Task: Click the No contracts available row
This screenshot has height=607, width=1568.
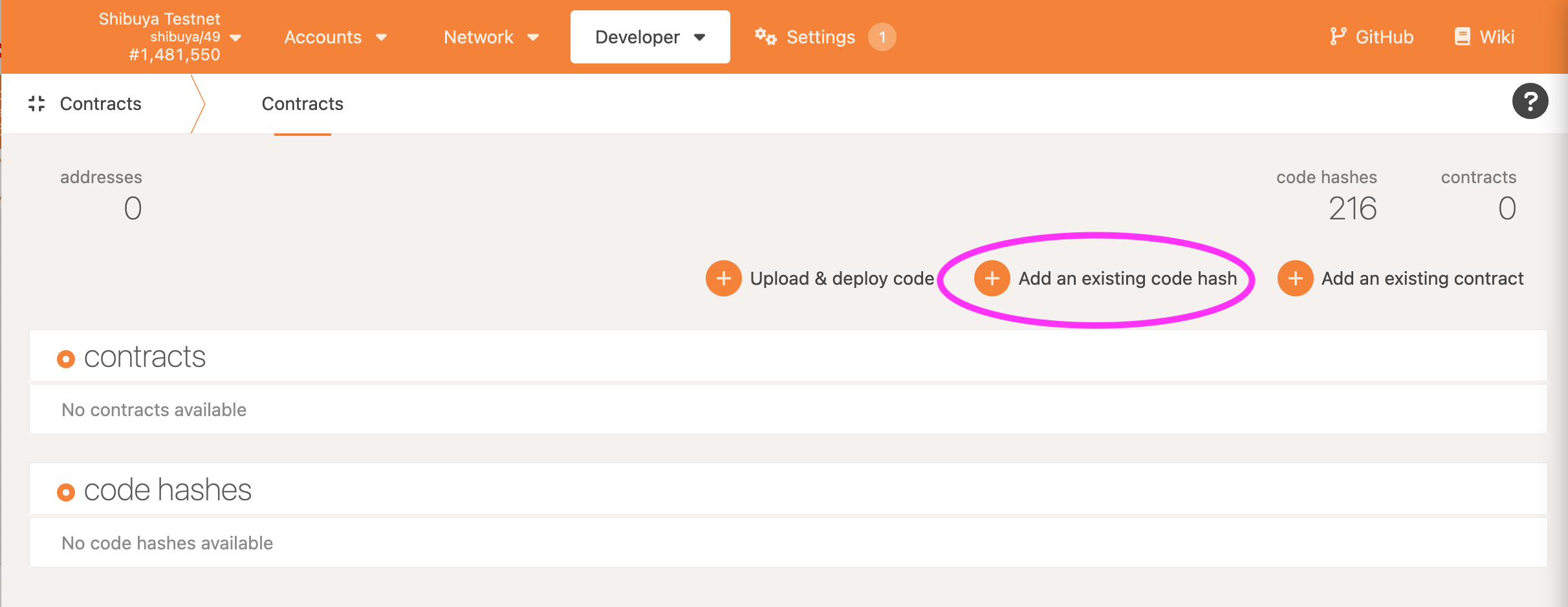Action: (154, 410)
